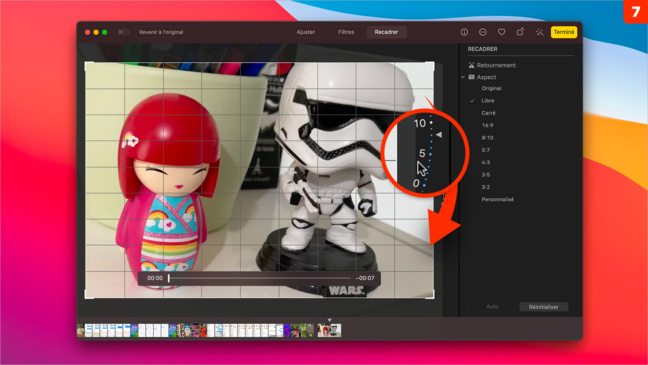Select the Recadrer tab

386,32
